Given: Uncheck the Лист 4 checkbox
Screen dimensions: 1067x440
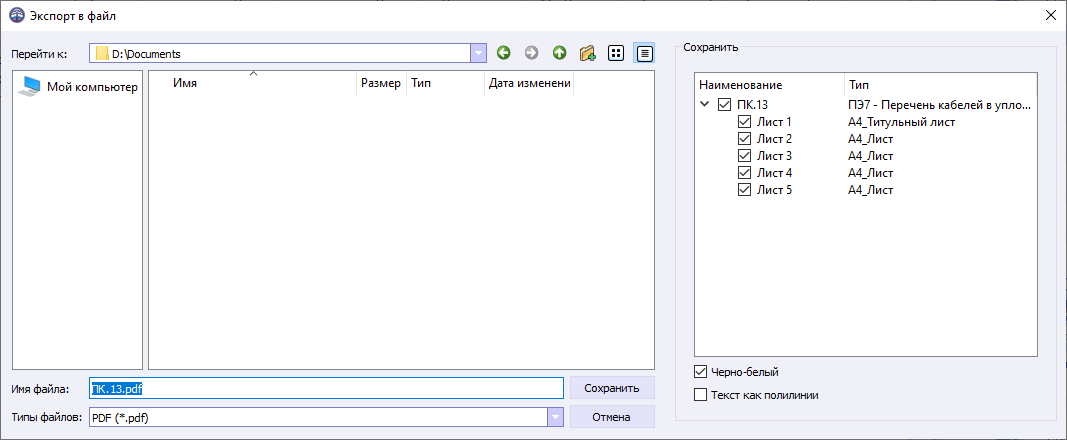Looking at the screenshot, I should [744, 173].
